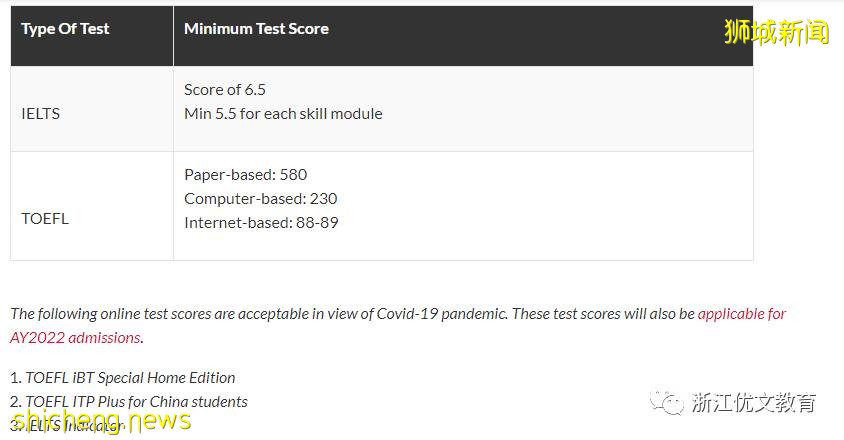The width and height of the screenshot is (844, 440).
Task: Click the TOEFL row label
Action: (x=45, y=218)
